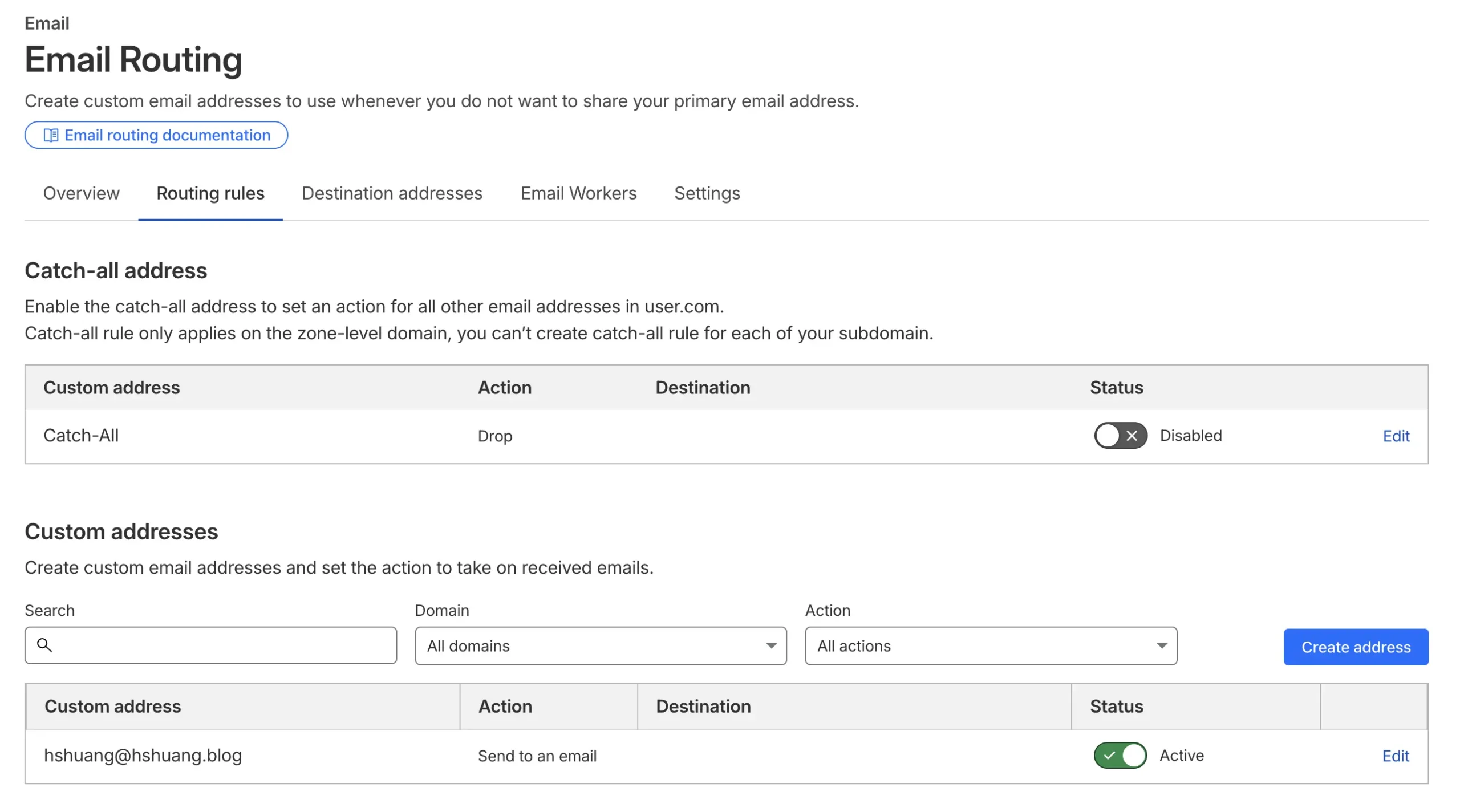The width and height of the screenshot is (1460, 812).
Task: Open the Email Workers tab
Action: point(578,193)
